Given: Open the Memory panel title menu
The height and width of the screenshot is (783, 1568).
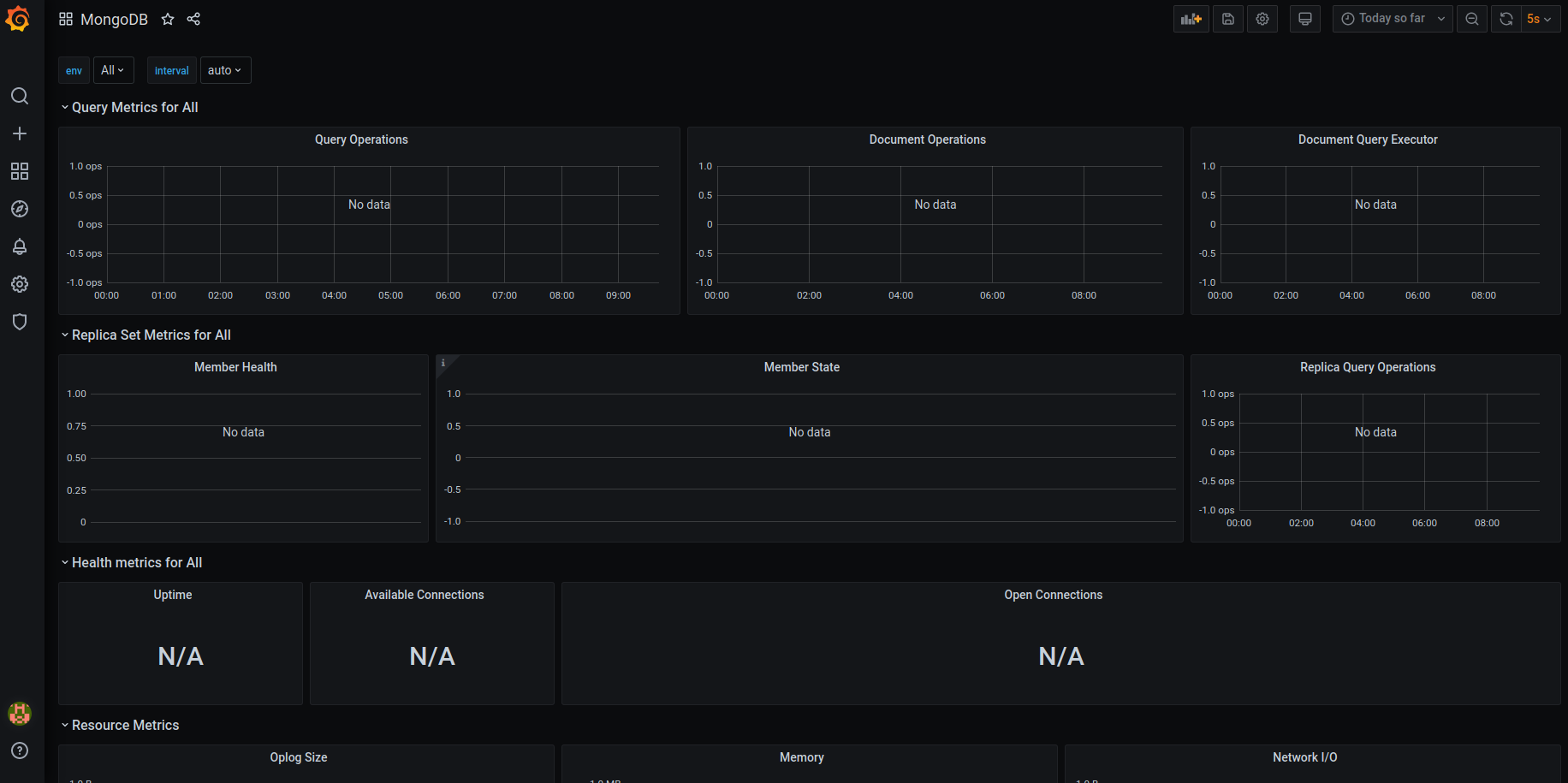Looking at the screenshot, I should click(x=802, y=757).
